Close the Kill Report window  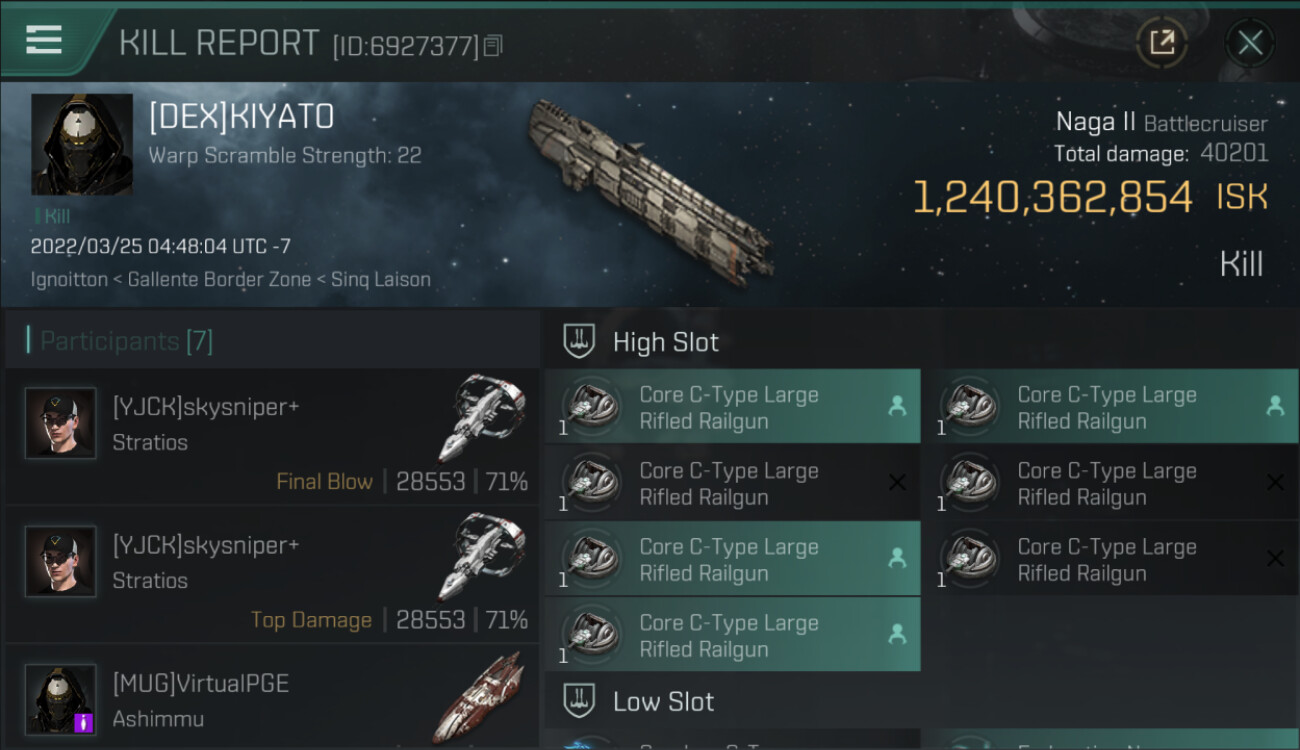pyautogui.click(x=1250, y=42)
